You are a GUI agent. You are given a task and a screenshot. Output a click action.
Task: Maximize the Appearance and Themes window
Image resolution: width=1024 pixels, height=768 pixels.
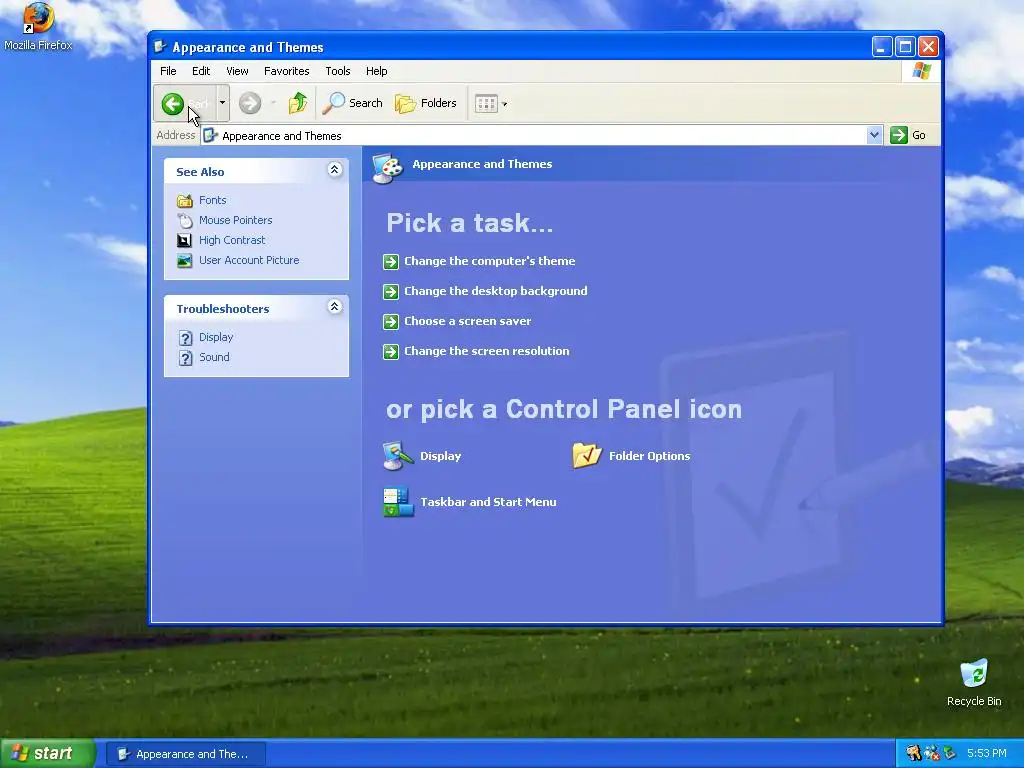coord(905,46)
